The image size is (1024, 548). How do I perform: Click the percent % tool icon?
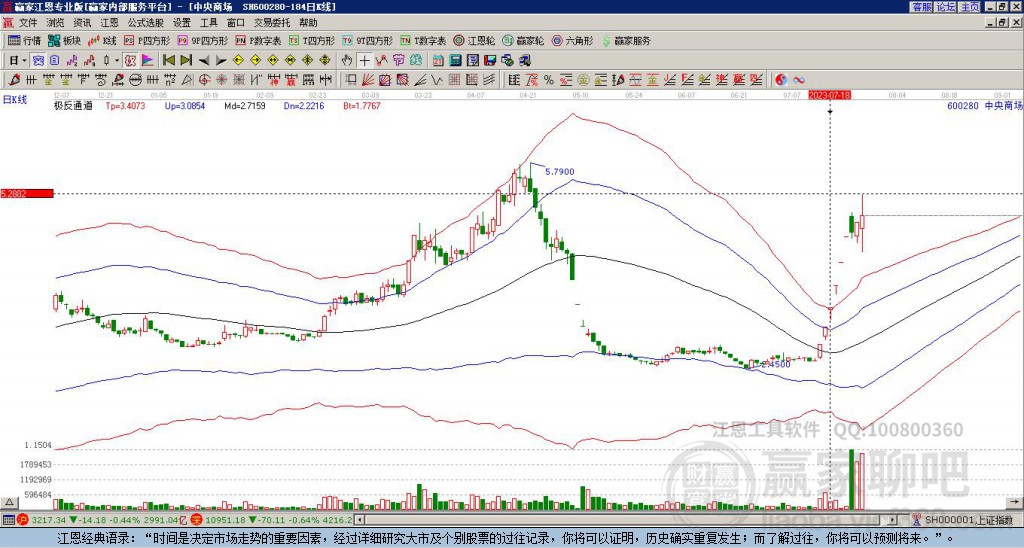(549, 80)
